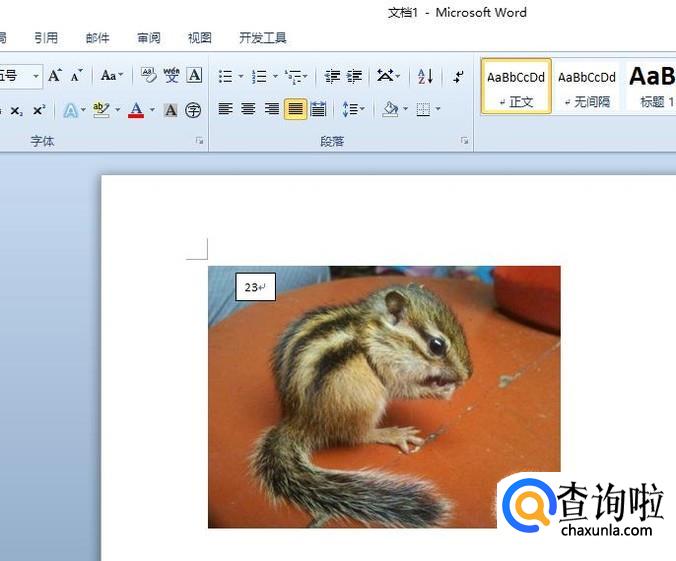Toggle left text alignment
676x561 pixels.
[x=225, y=109]
